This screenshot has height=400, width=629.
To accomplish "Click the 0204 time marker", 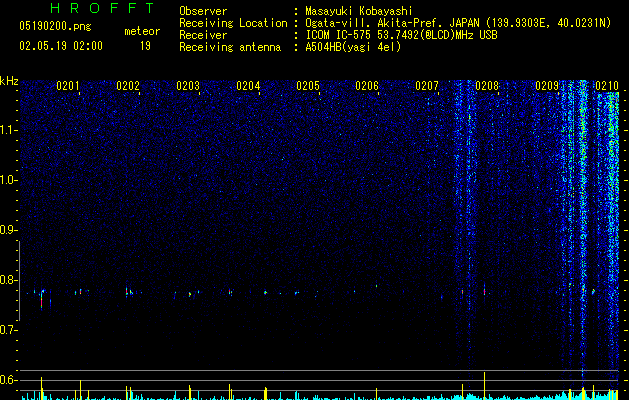I will coord(248,86).
